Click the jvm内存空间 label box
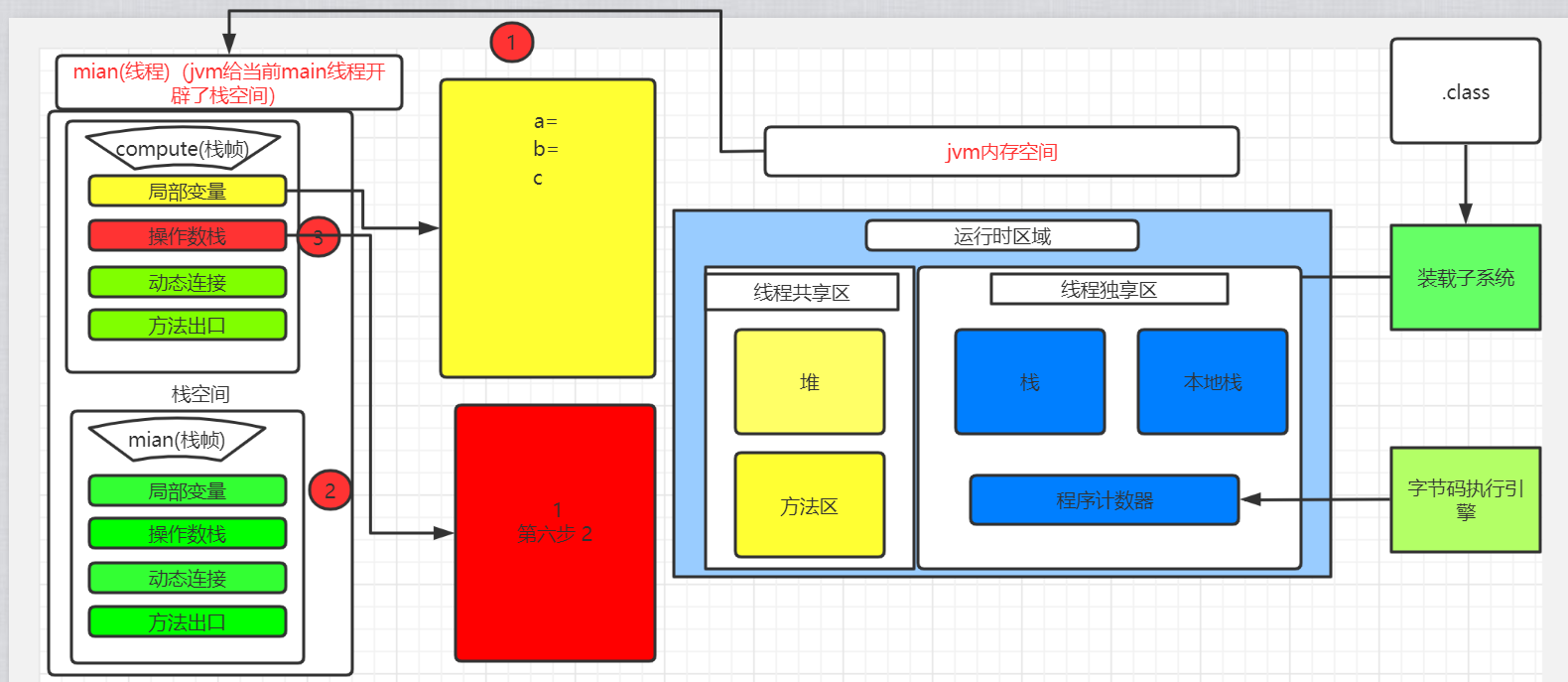The width and height of the screenshot is (1568, 682). pyautogui.click(x=1001, y=151)
